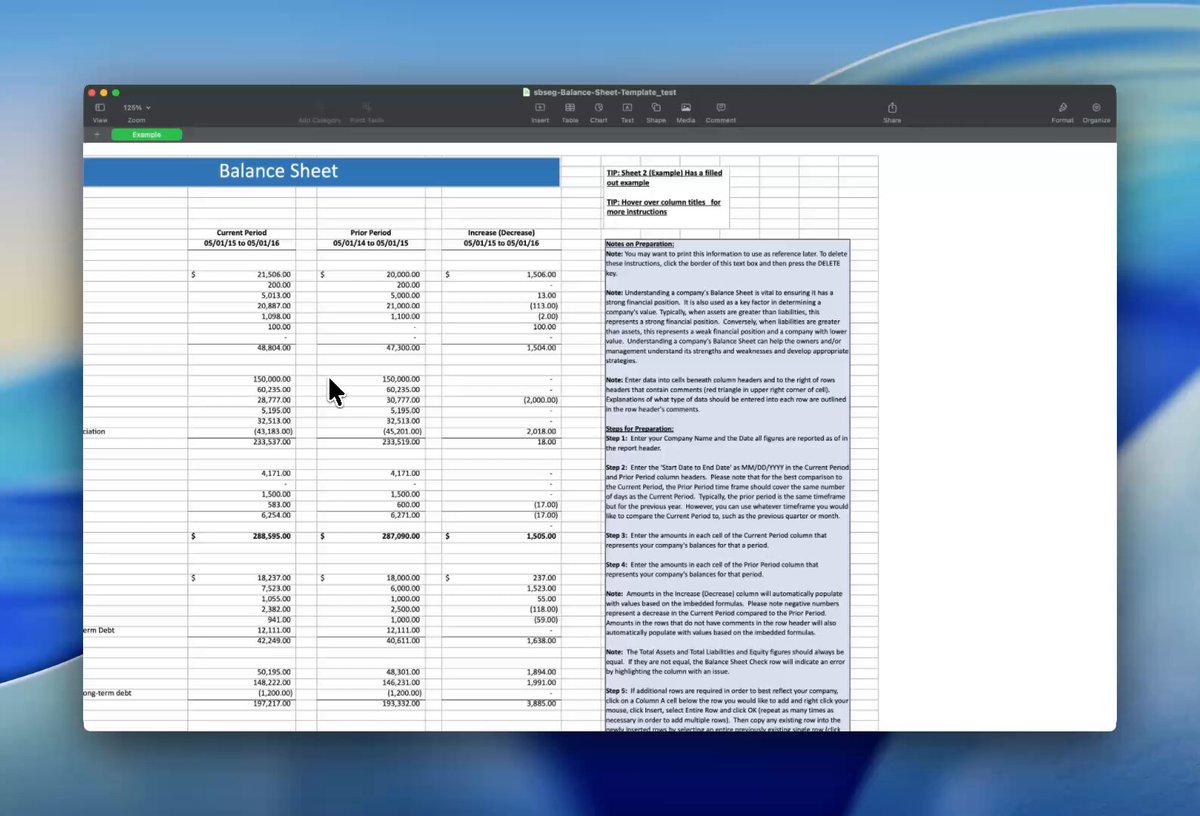Click the document file icon in title
Screen dimensions: 1200x816
point(526,92)
